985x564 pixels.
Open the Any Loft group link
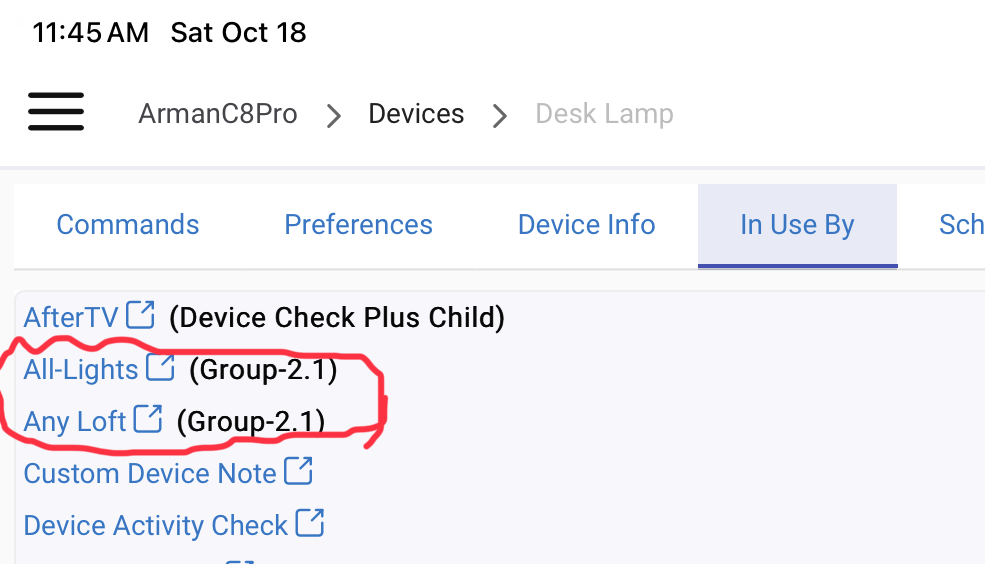[75, 421]
